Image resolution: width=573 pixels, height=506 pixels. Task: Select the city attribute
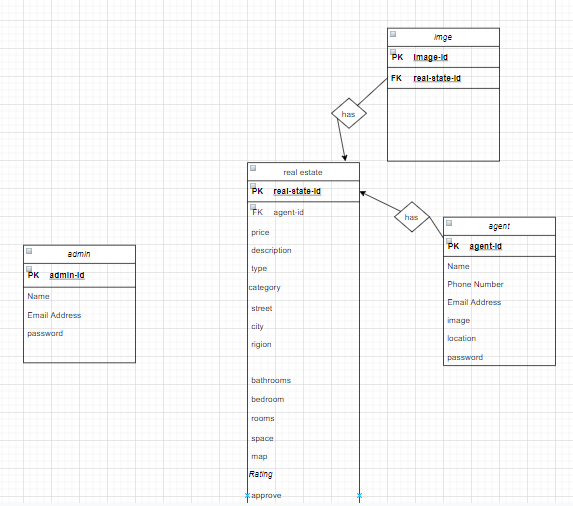coord(257,326)
